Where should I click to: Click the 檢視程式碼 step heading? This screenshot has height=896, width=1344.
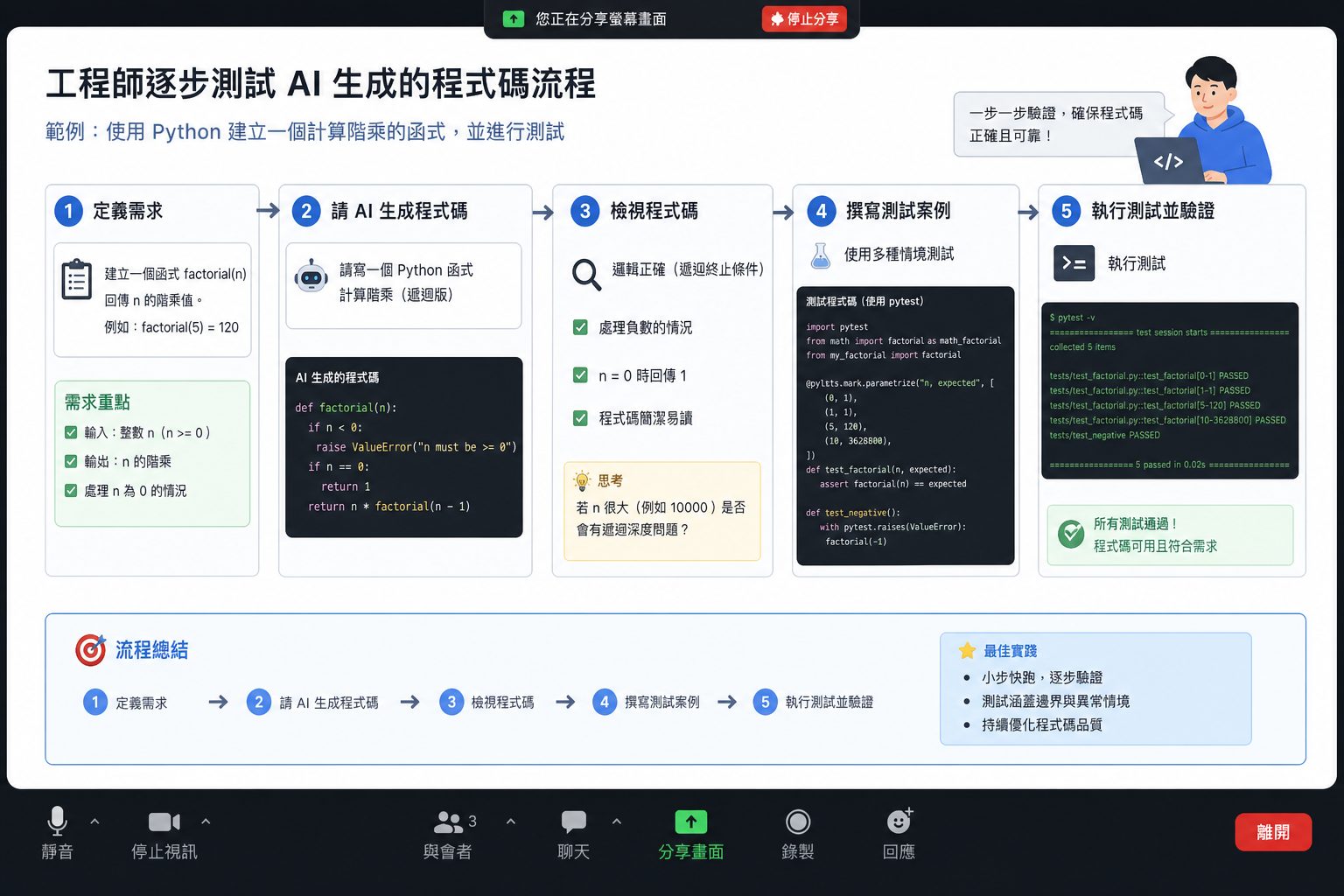tap(654, 211)
